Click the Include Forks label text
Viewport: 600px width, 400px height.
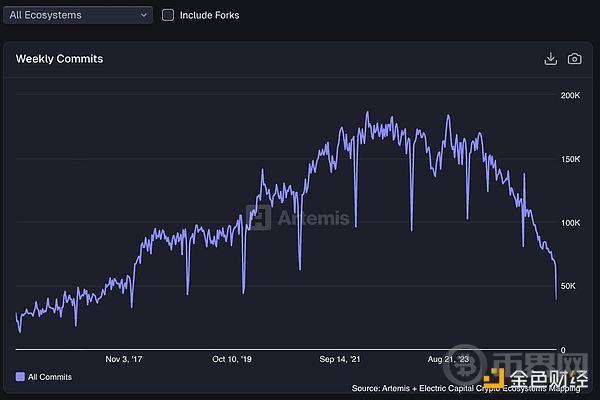click(x=209, y=15)
